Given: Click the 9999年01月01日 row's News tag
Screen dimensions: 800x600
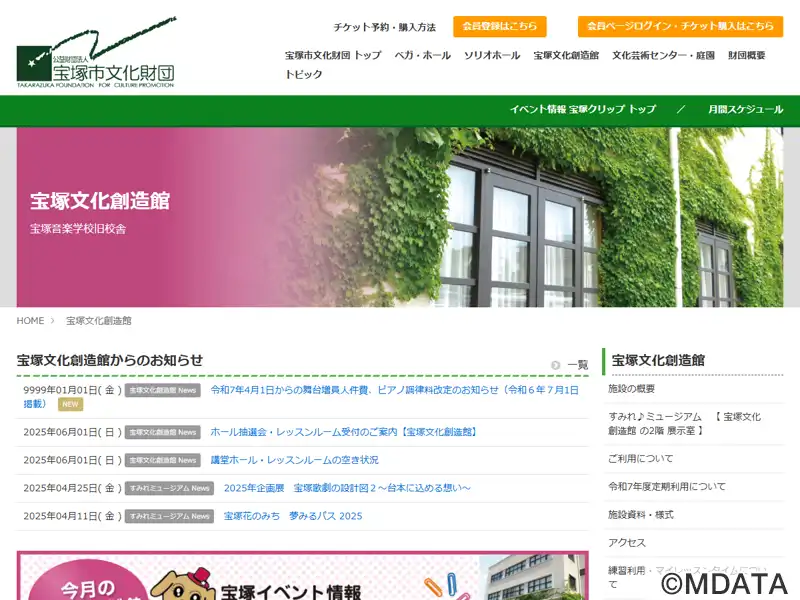Looking at the screenshot, I should point(163,390).
